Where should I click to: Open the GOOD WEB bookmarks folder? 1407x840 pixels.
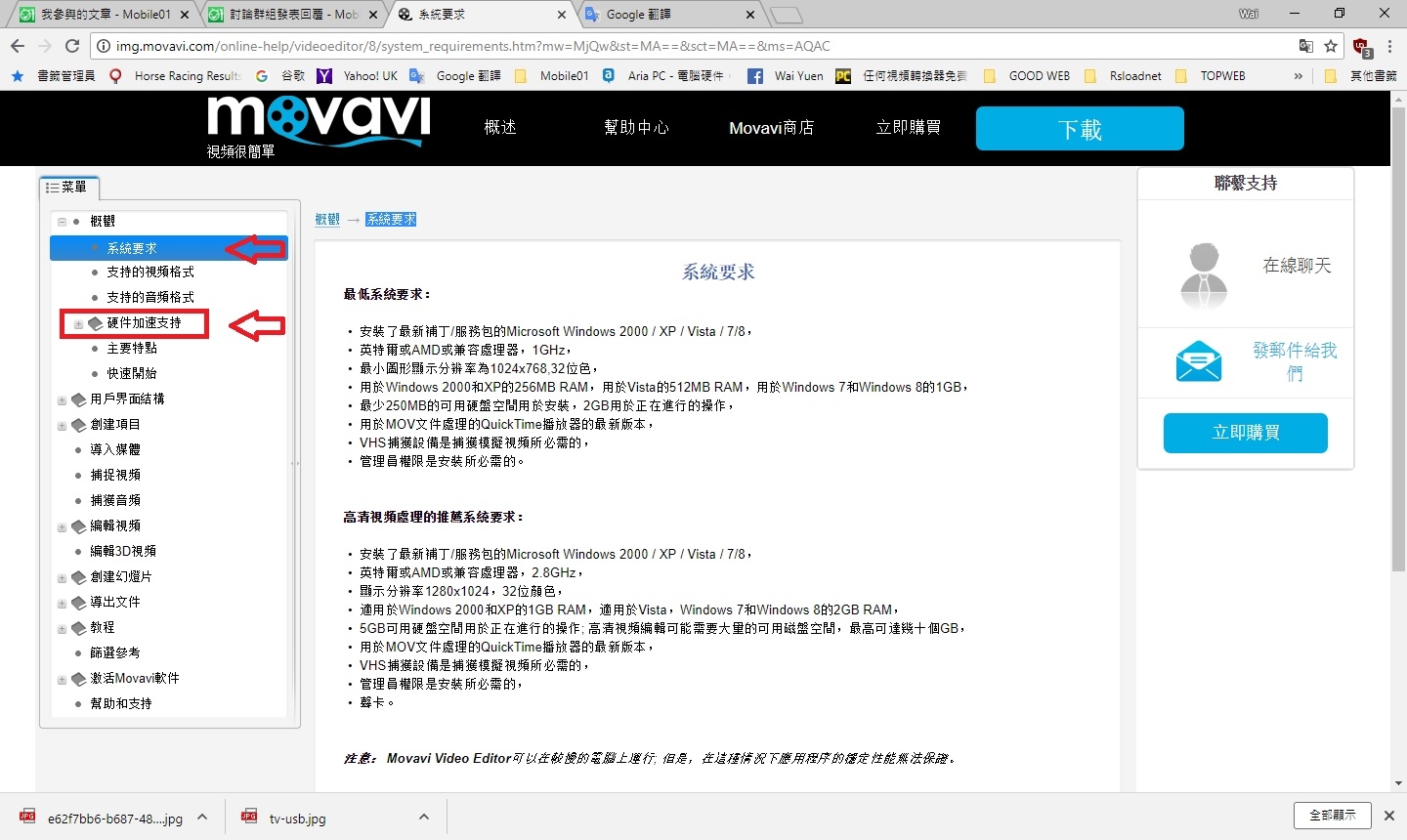(x=1026, y=75)
